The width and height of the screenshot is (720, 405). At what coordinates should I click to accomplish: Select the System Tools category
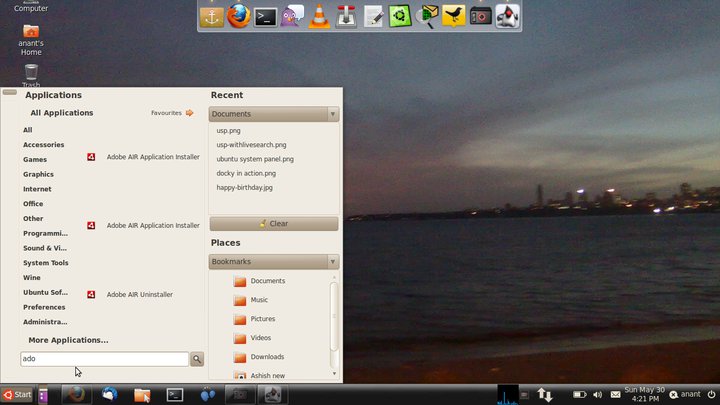pyautogui.click(x=46, y=263)
